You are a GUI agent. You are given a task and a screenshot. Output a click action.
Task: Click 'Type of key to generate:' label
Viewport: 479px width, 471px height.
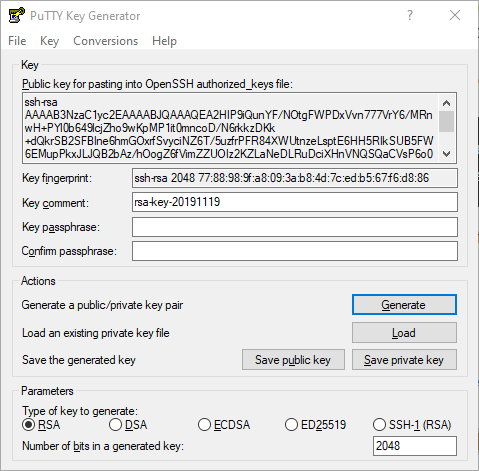[80, 411]
